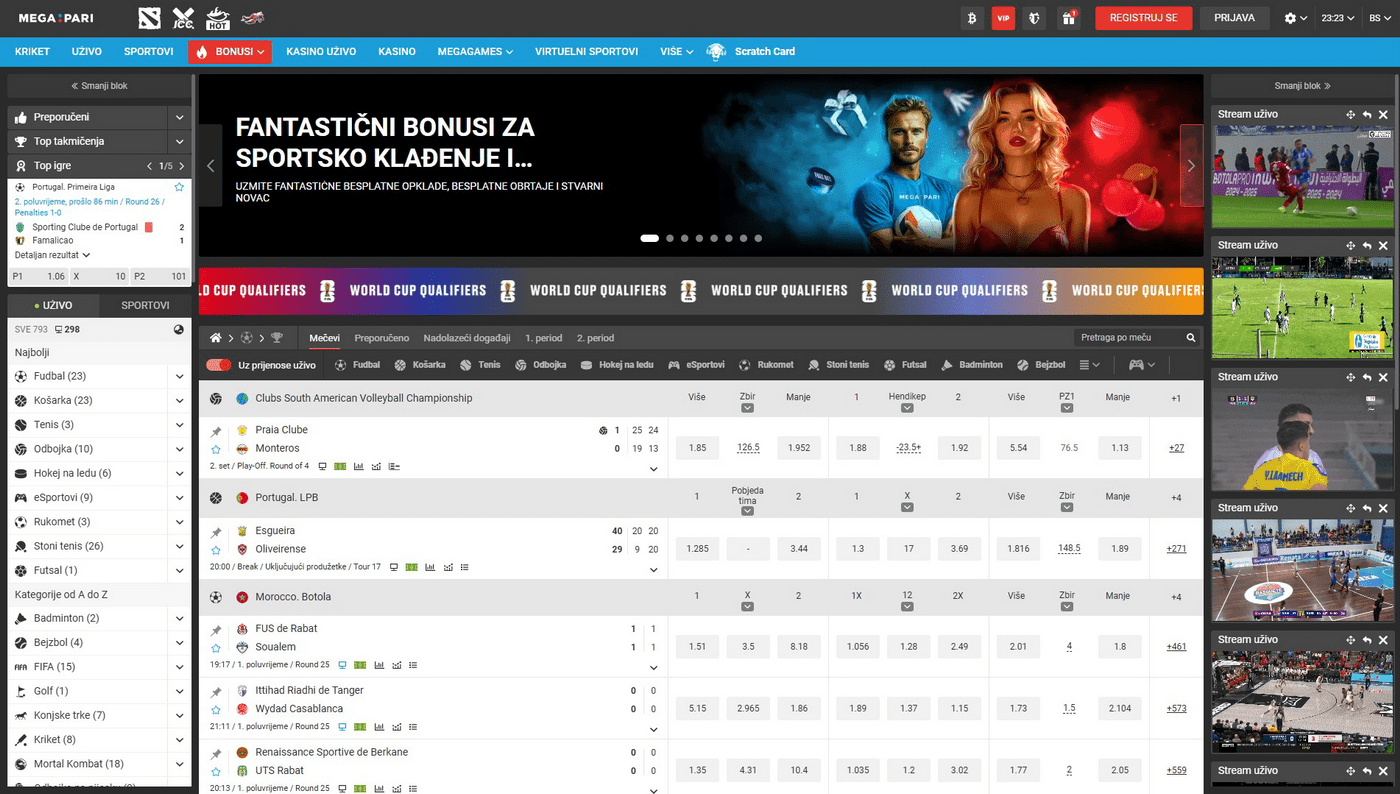This screenshot has width=1400, height=794.
Task: Open the gamepad icon filter menu
Action: coord(1141,365)
